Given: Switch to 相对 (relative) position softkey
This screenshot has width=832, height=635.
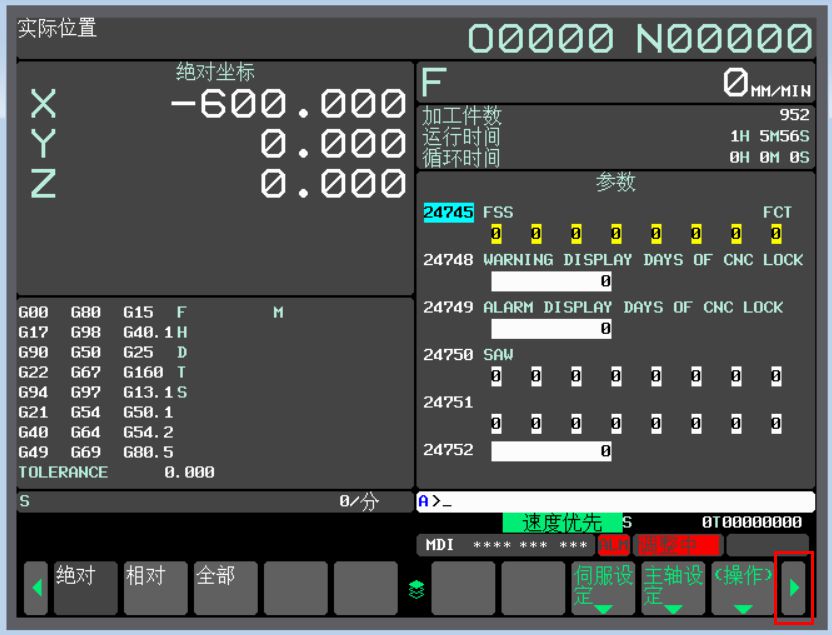Looking at the screenshot, I should tap(155, 588).
